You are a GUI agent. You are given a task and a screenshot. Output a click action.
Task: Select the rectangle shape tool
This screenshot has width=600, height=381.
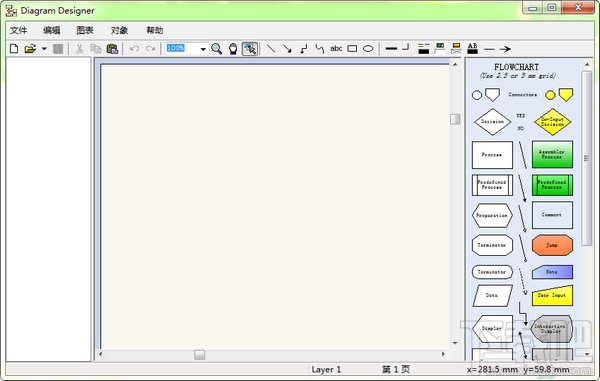tap(352, 49)
